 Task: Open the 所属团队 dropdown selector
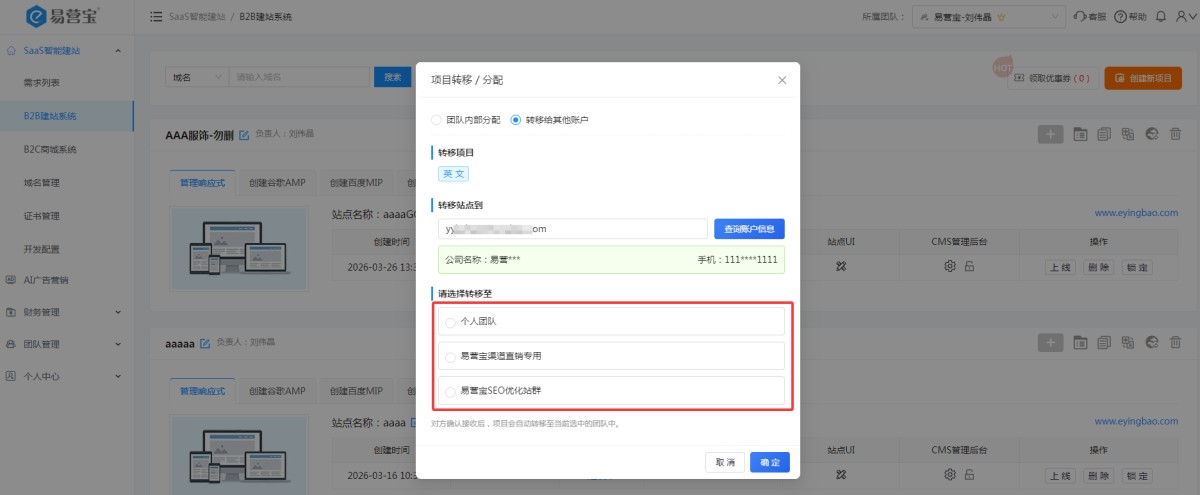[x=989, y=17]
